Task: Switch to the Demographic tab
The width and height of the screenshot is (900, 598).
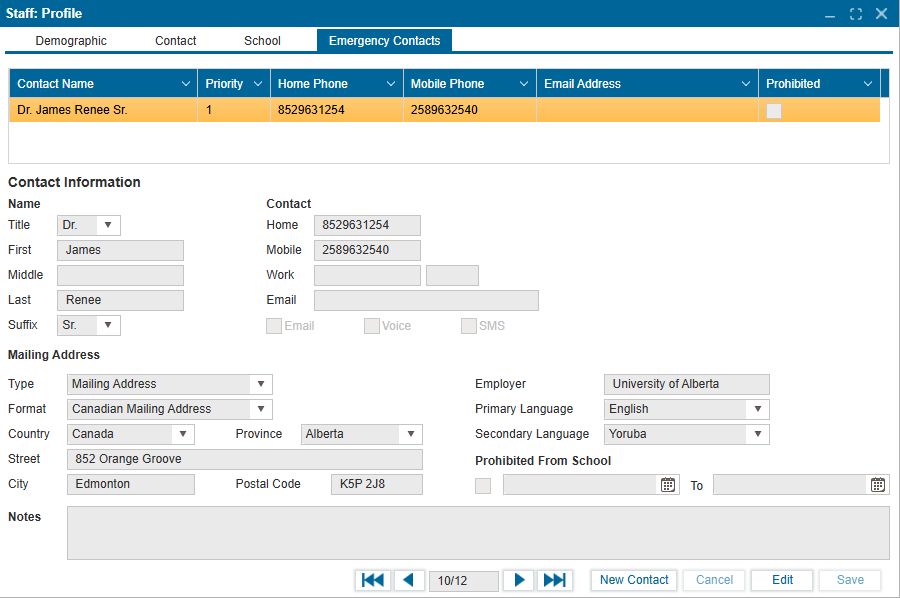Action: [x=71, y=41]
